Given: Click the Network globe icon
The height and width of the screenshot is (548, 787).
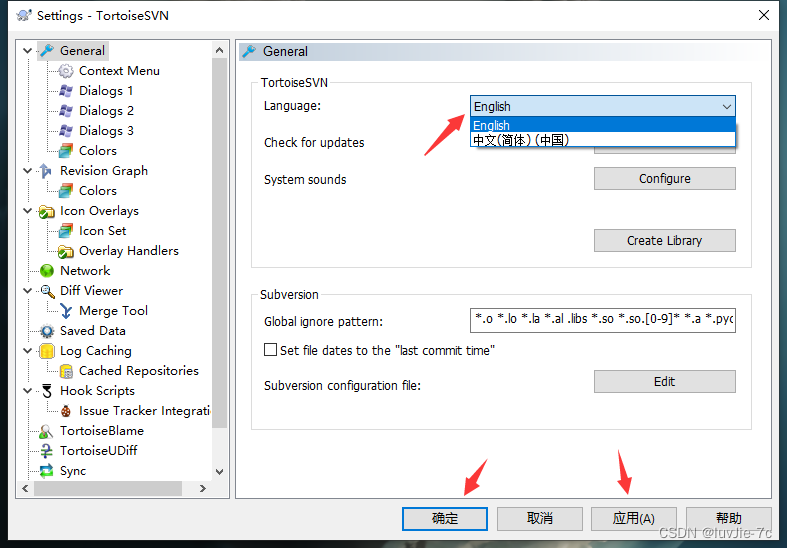Looking at the screenshot, I should 47,271.
